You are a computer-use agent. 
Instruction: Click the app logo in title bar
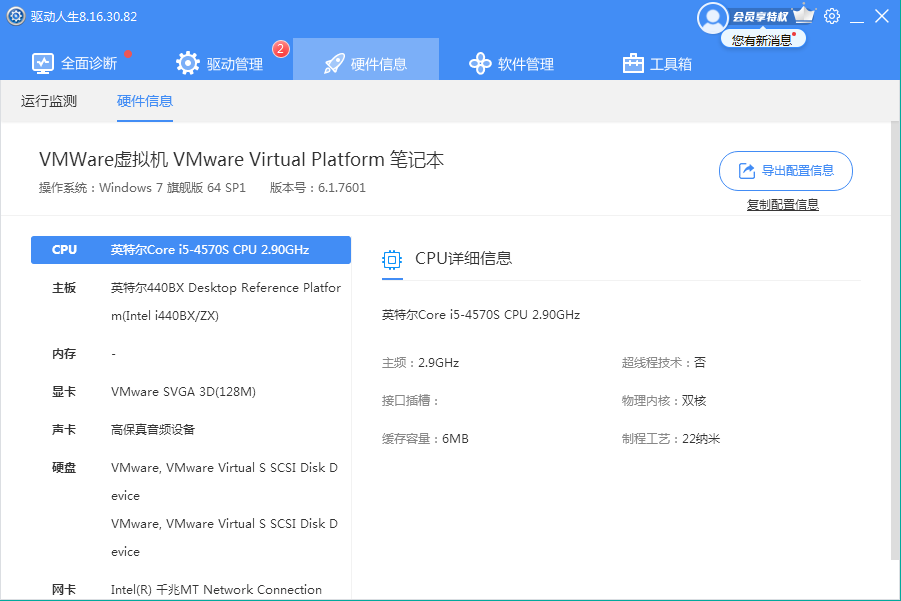click(15, 16)
